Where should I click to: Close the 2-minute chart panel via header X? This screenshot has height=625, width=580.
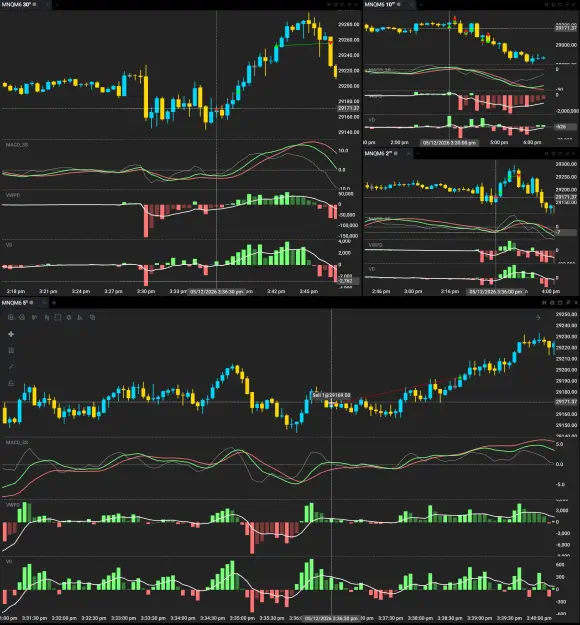[576, 153]
